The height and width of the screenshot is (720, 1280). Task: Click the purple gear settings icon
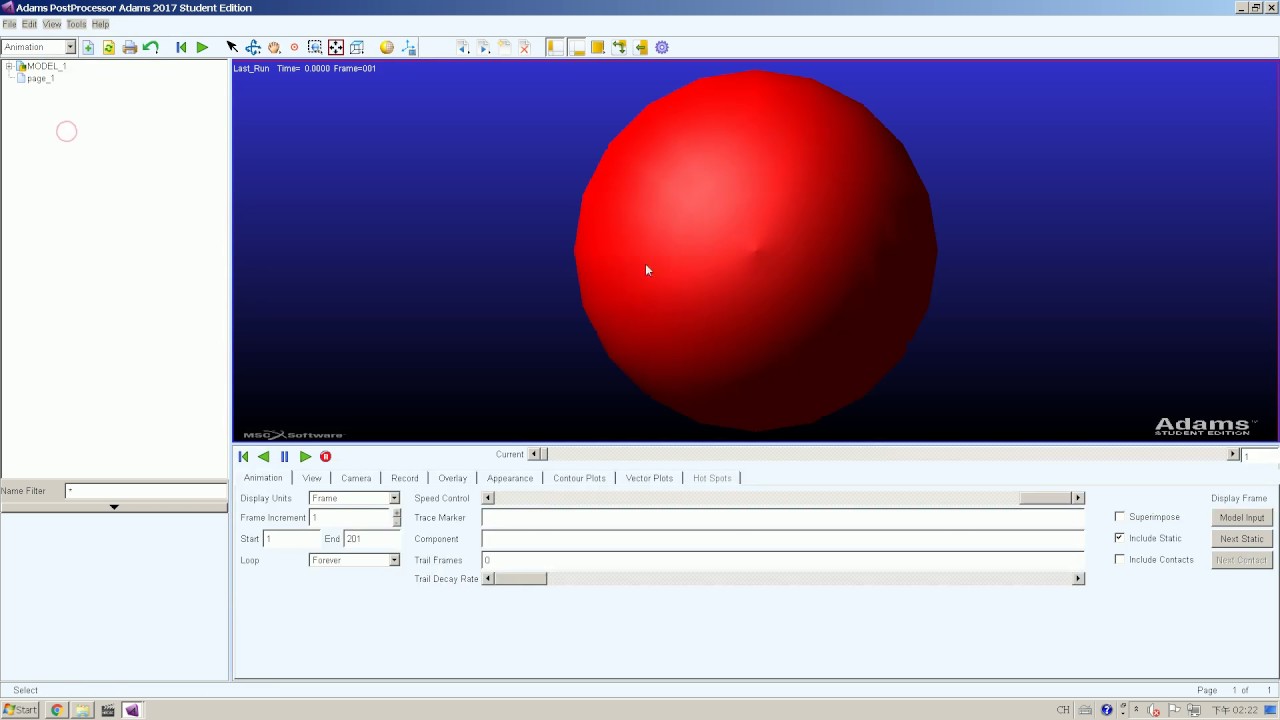click(x=662, y=47)
